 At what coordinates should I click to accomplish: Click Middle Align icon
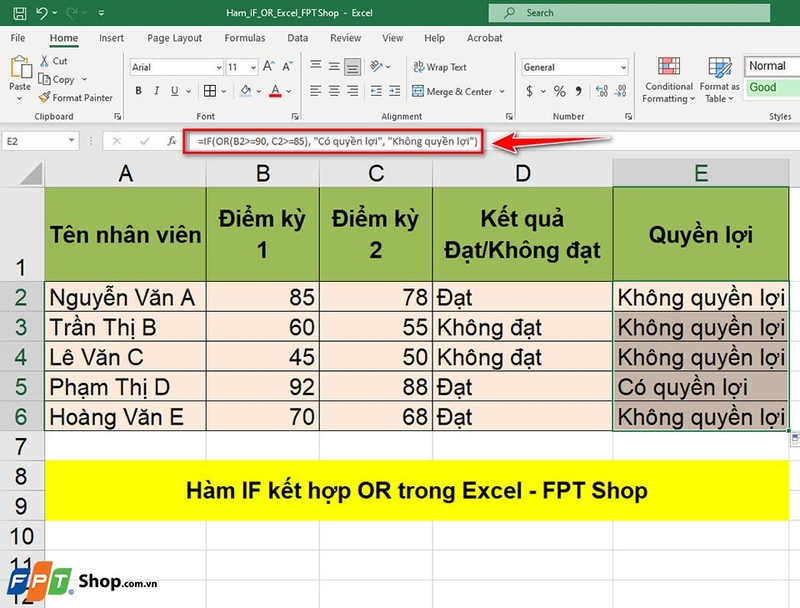(334, 66)
